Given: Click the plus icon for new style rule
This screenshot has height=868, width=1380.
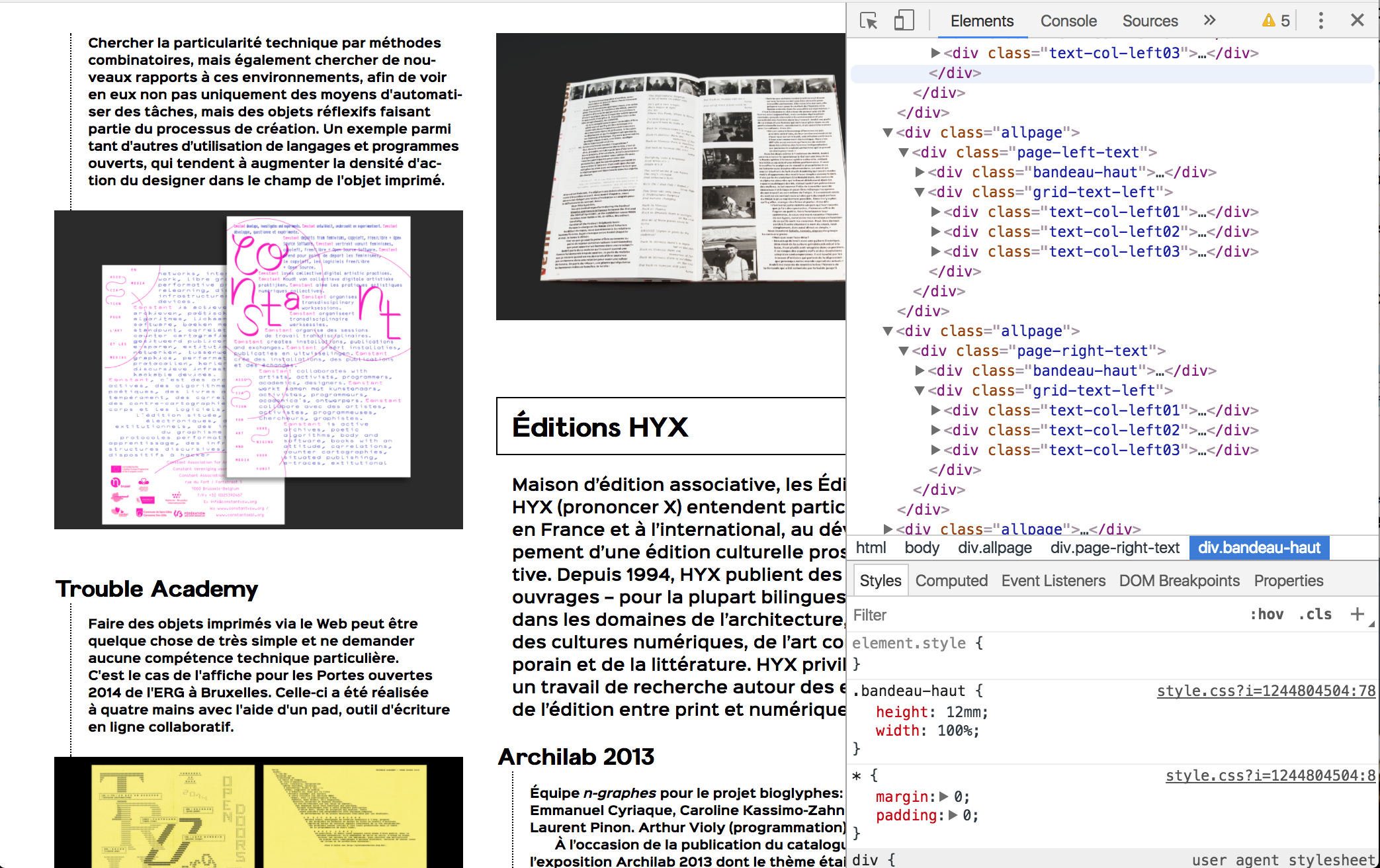Looking at the screenshot, I should pyautogui.click(x=1358, y=614).
